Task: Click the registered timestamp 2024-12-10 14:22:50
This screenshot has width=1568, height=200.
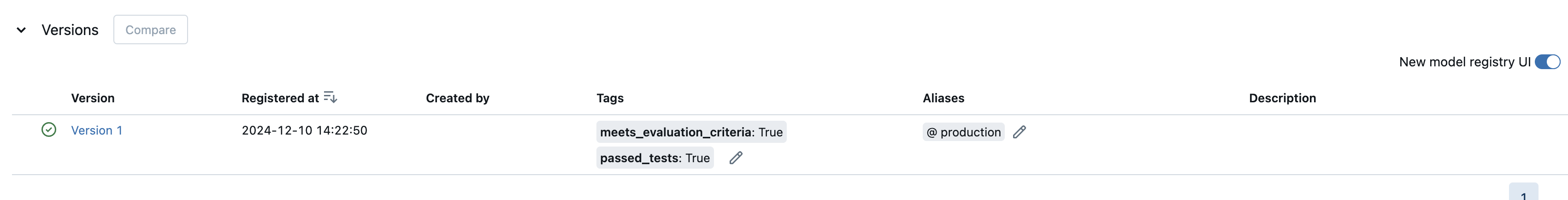Action: pyautogui.click(x=304, y=131)
